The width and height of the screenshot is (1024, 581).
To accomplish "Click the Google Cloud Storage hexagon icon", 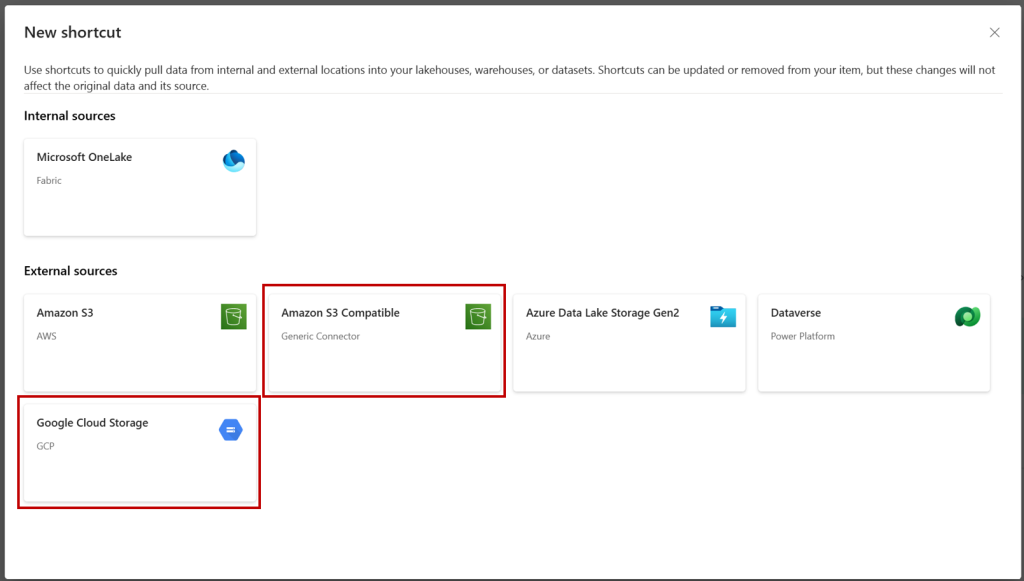I will pos(231,430).
